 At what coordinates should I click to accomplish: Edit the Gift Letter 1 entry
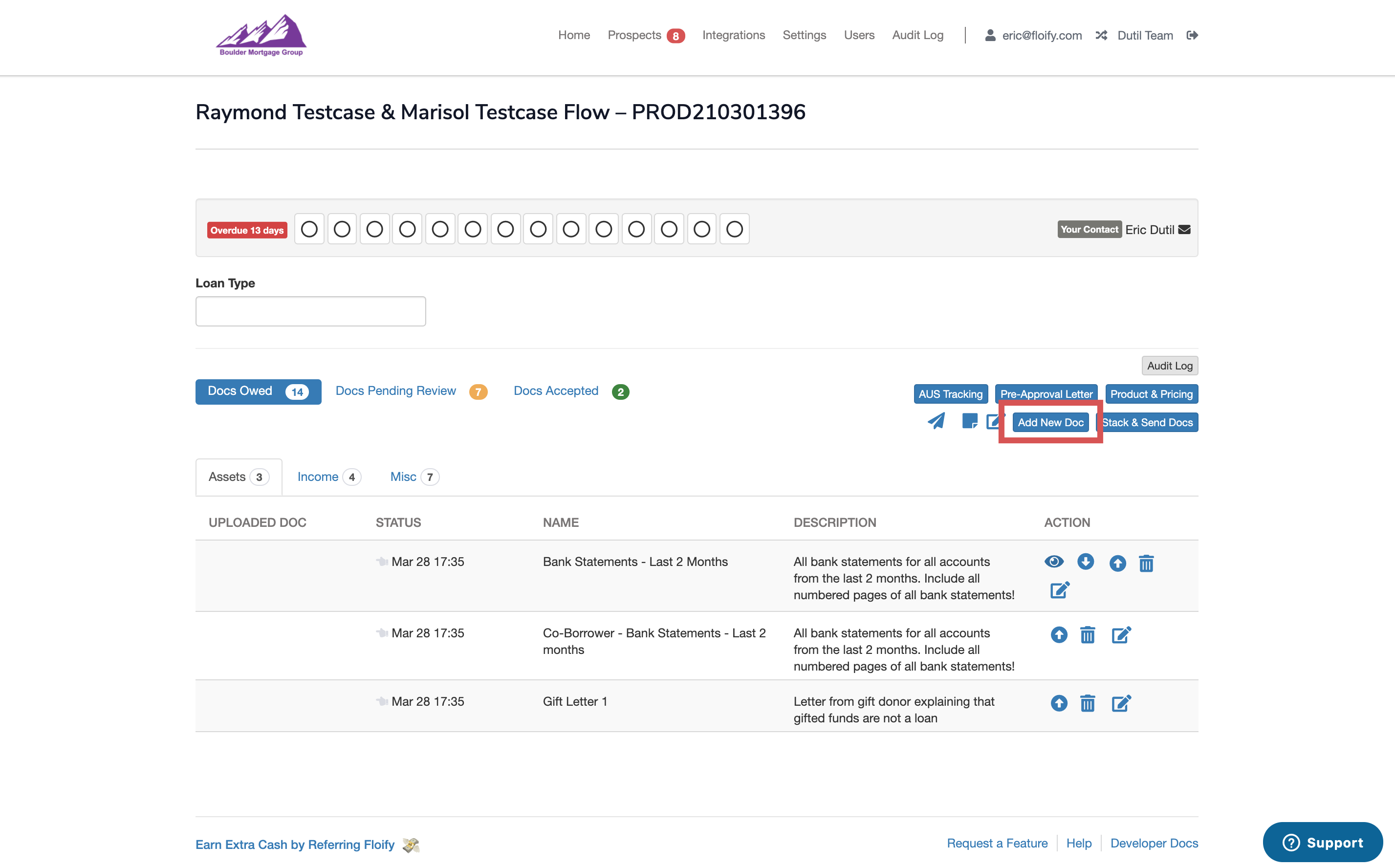[1121, 703]
